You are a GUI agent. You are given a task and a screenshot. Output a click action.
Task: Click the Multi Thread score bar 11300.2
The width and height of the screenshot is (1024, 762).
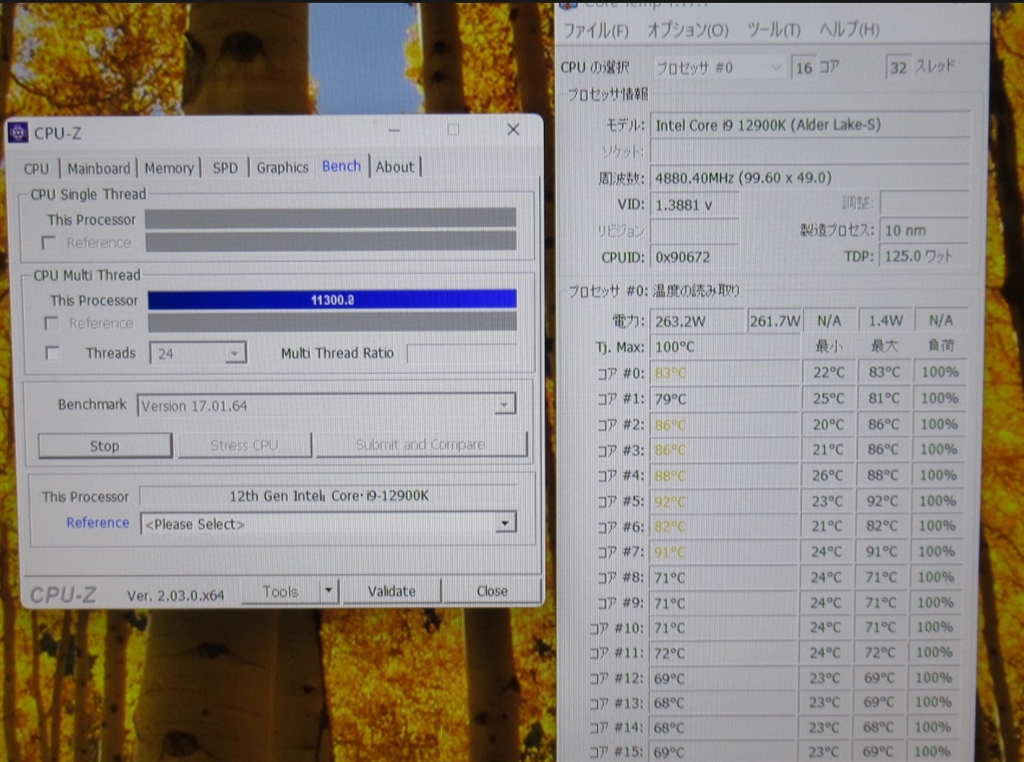tap(332, 300)
